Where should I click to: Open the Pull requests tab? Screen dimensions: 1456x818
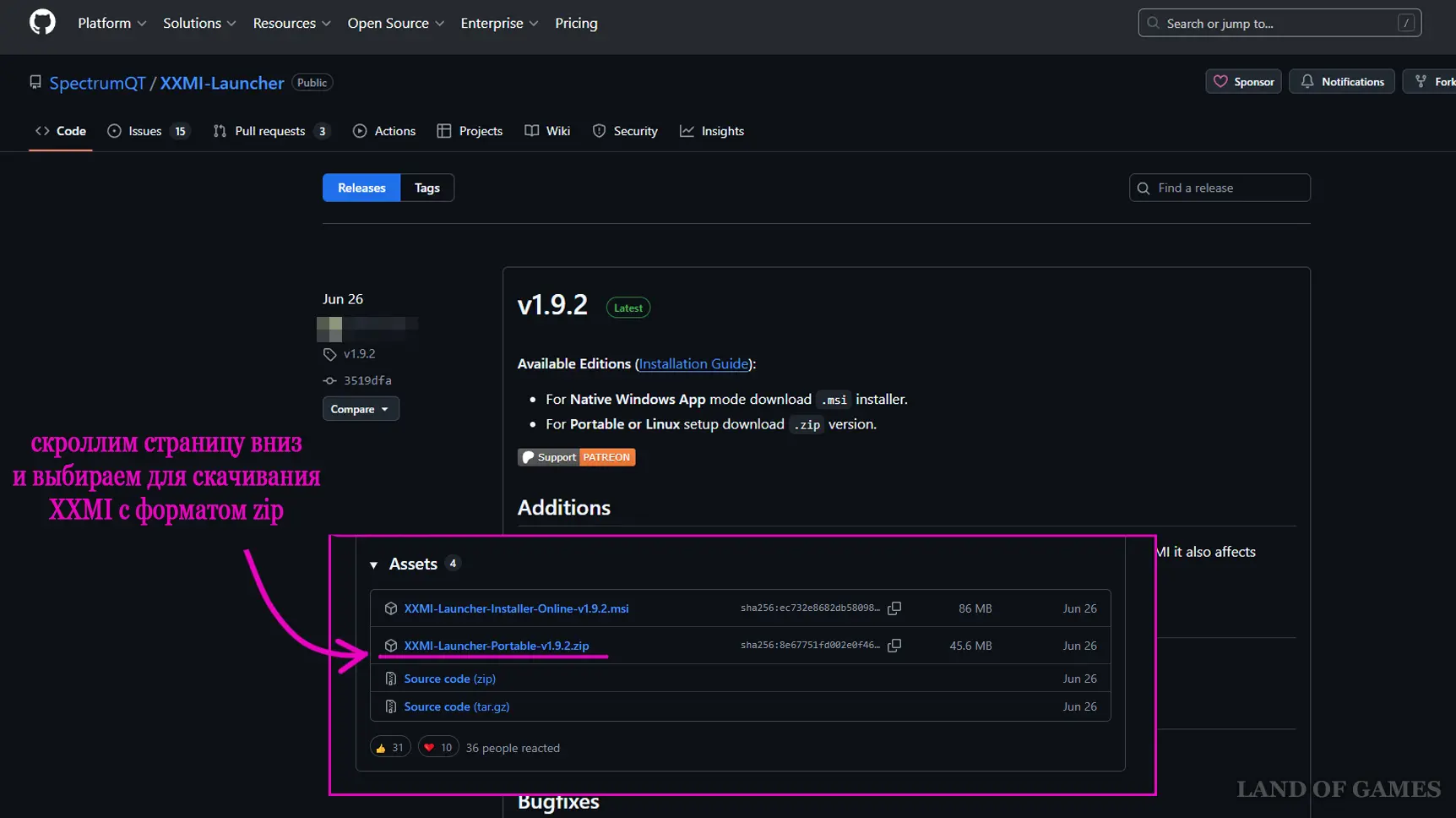pyautogui.click(x=270, y=131)
